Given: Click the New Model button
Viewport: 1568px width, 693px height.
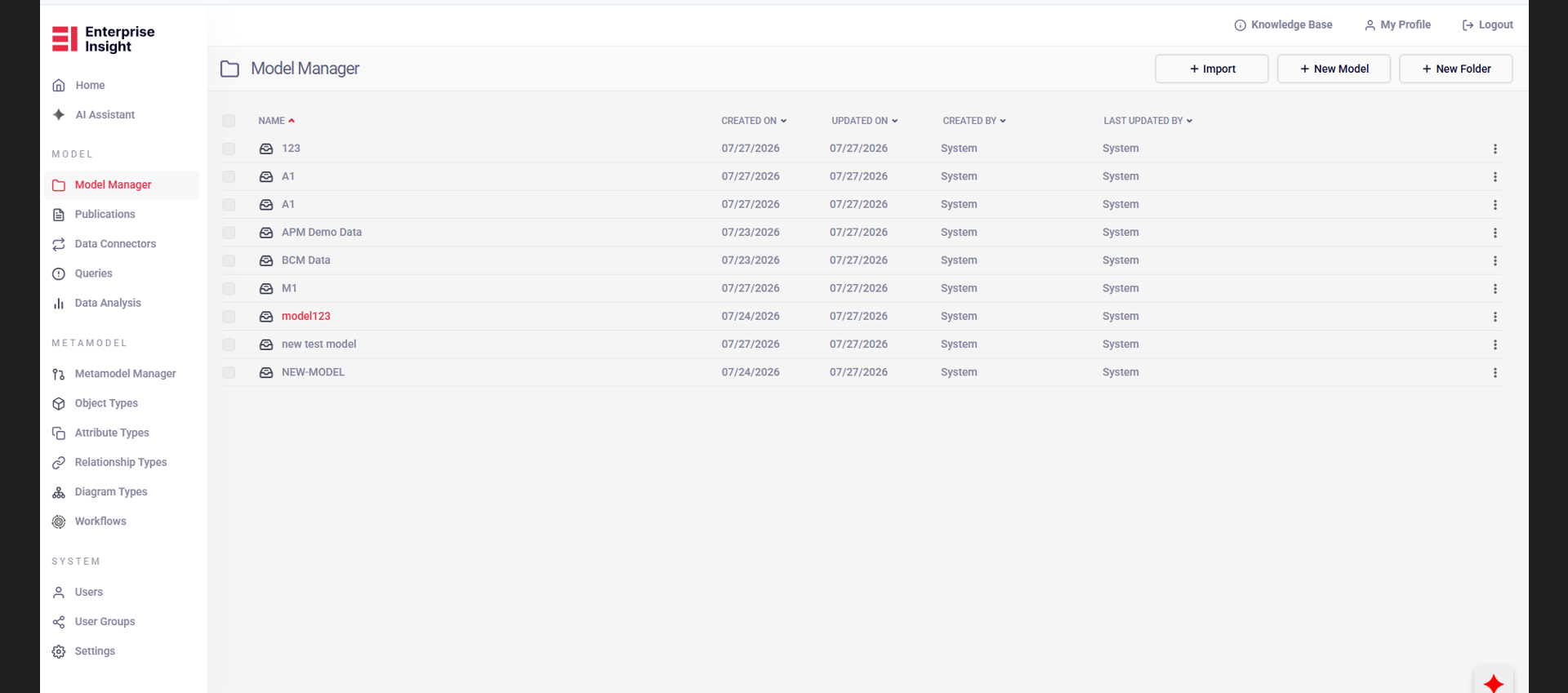Looking at the screenshot, I should click(x=1334, y=69).
